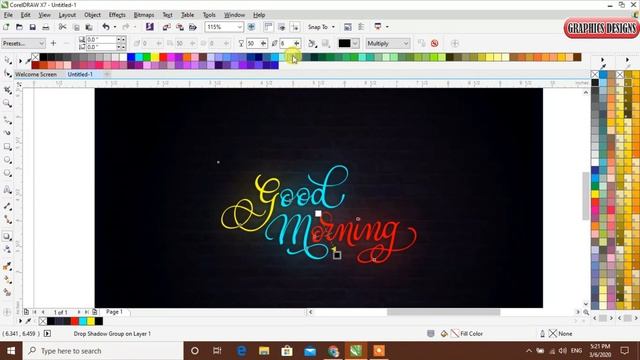Undo the last action
The image size is (640, 360).
pos(106,27)
